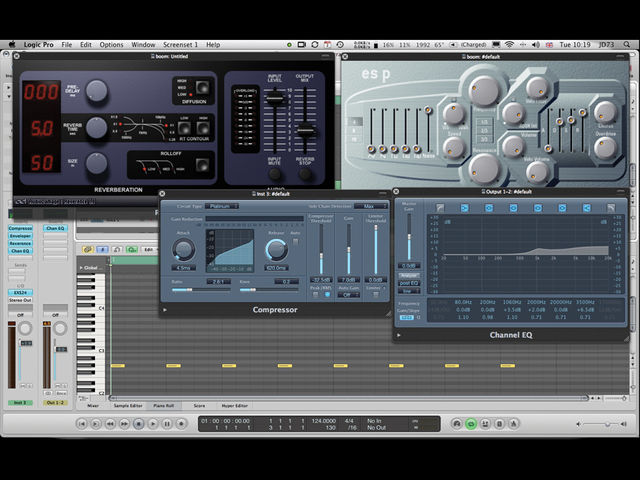Open the post EQ dropdown in Channel EQ
Viewport: 640px width, 480px height.
coord(409,283)
